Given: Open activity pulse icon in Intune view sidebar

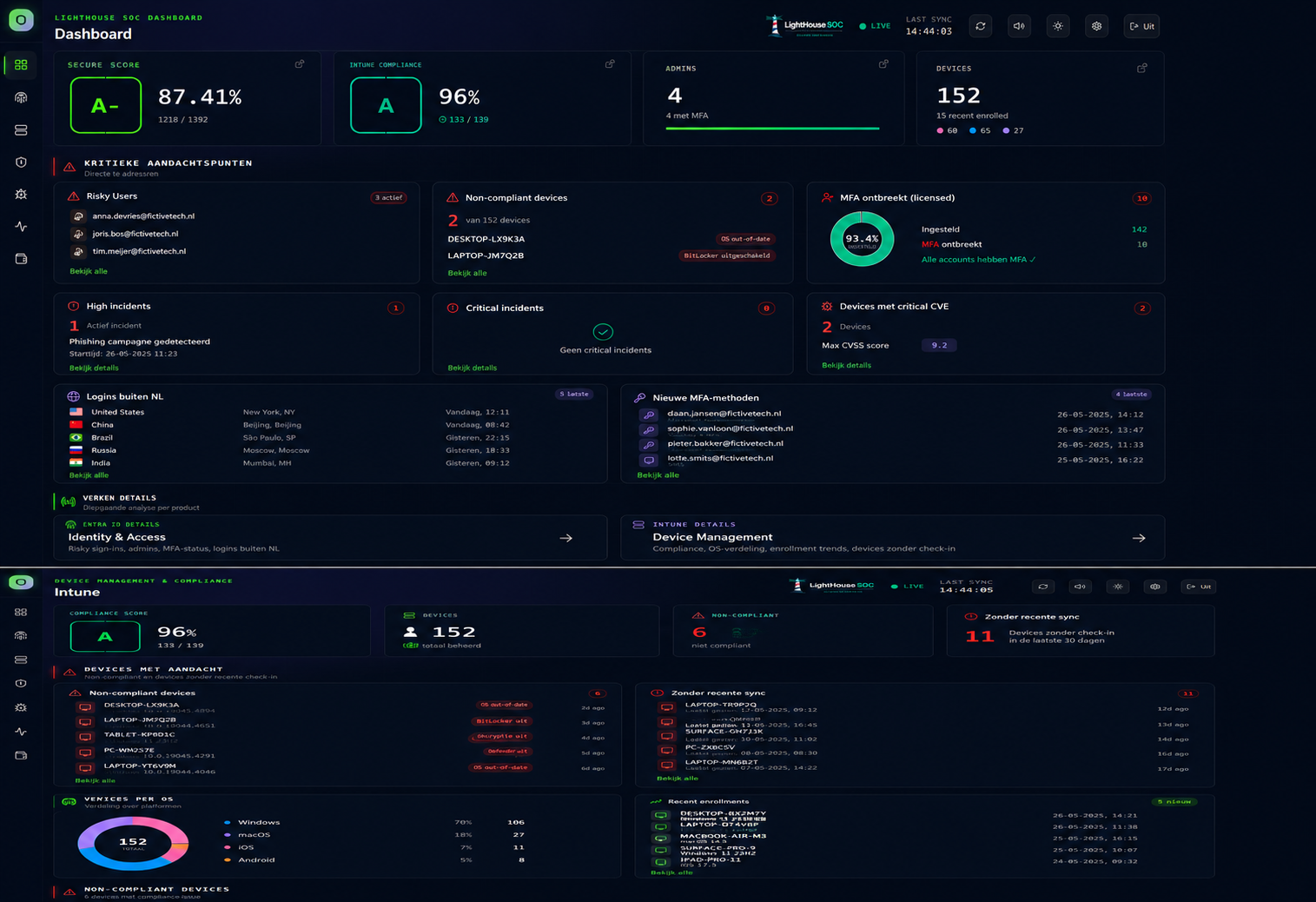Looking at the screenshot, I should coord(21,731).
